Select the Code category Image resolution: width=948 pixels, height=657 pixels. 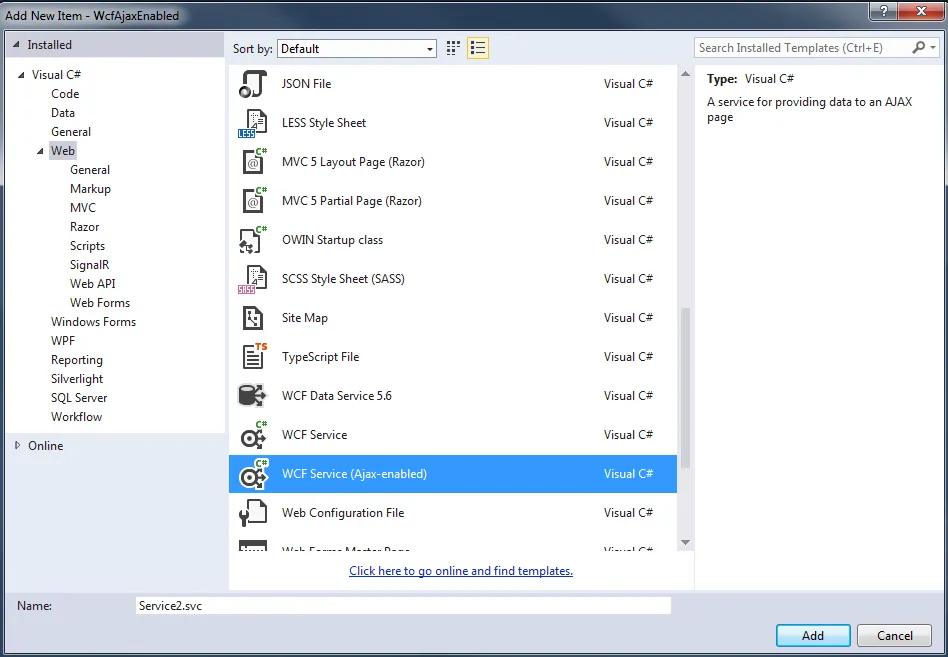click(x=65, y=94)
